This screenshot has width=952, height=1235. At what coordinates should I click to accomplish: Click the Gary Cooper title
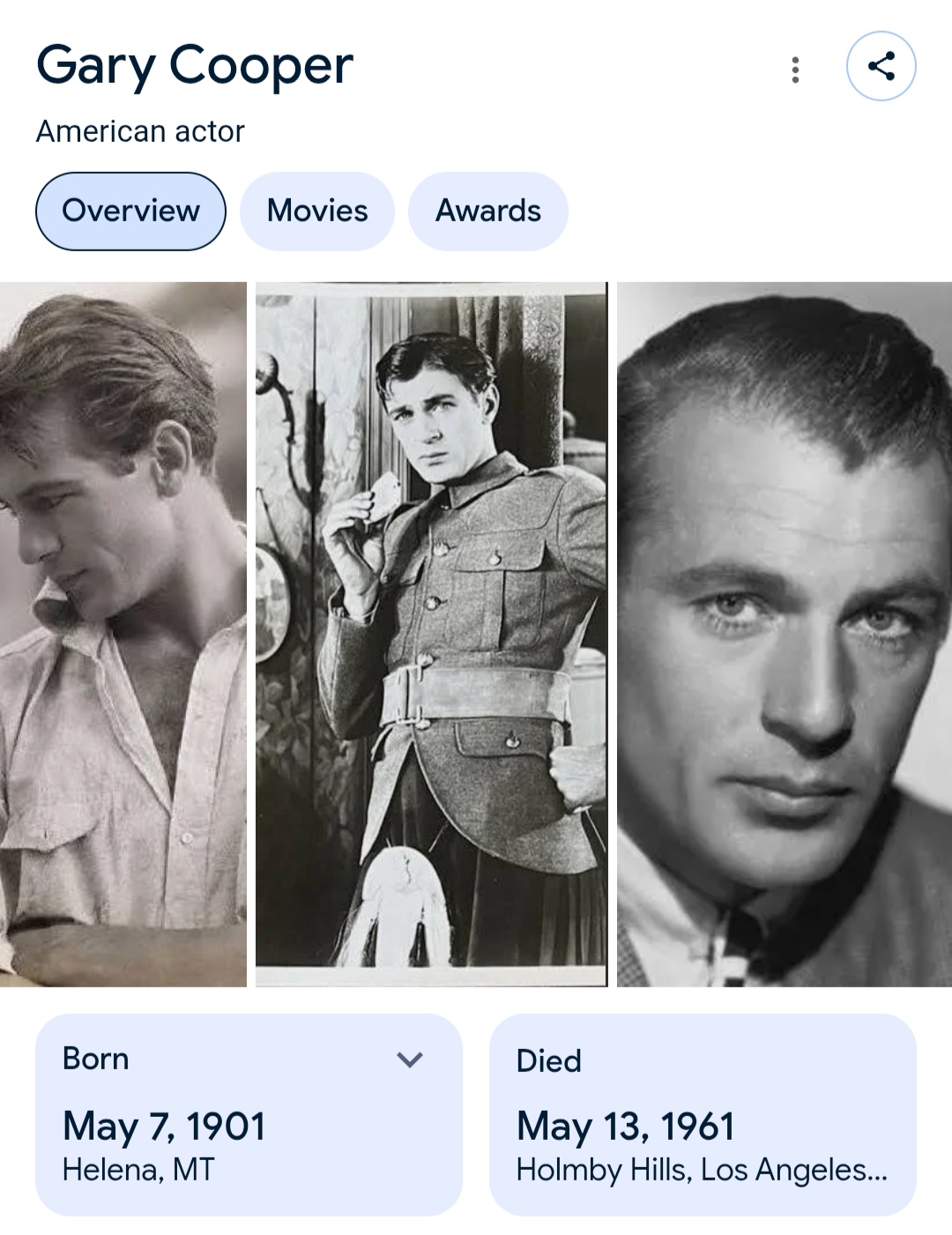tap(194, 66)
